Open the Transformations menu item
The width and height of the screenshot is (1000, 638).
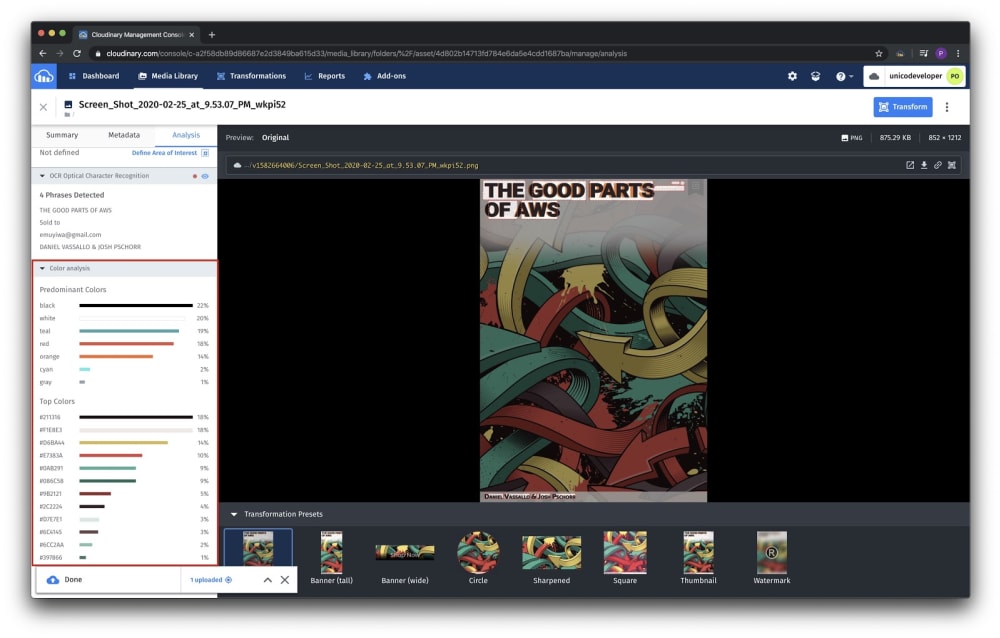[251, 76]
